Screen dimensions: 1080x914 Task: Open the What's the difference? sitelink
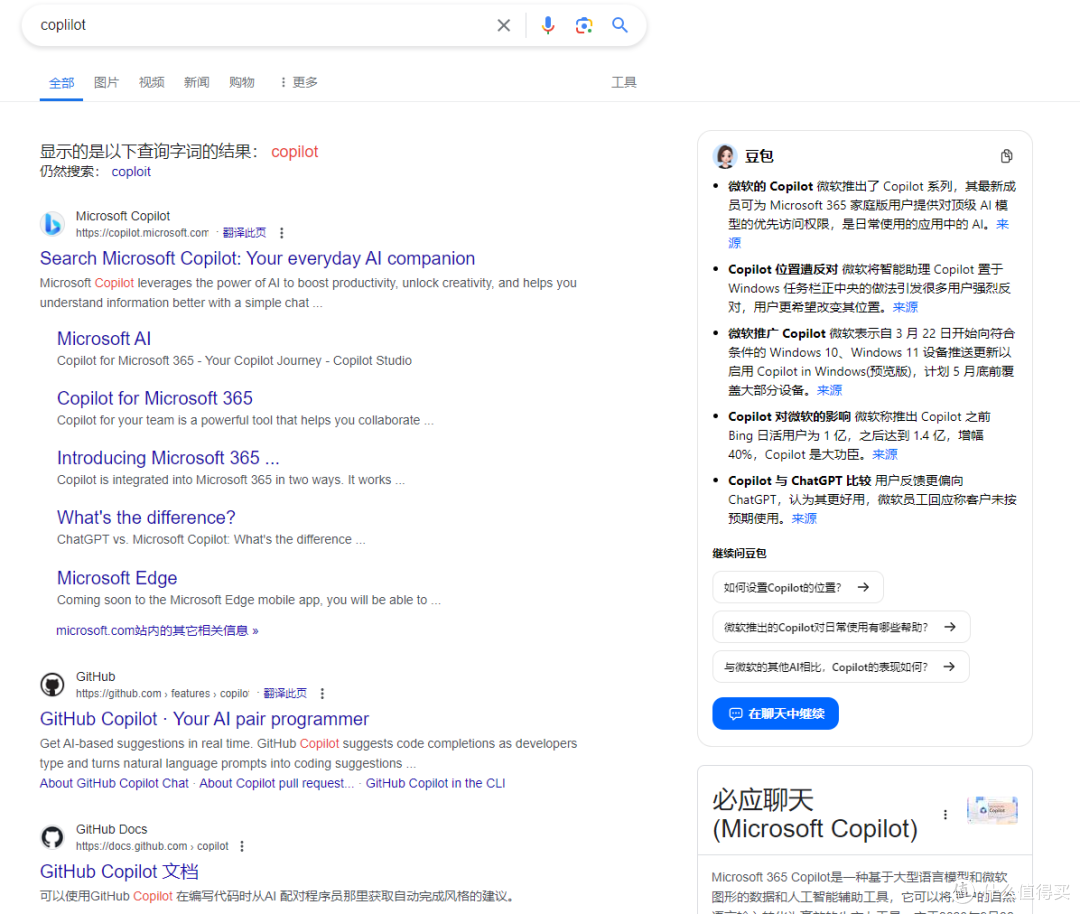146,518
